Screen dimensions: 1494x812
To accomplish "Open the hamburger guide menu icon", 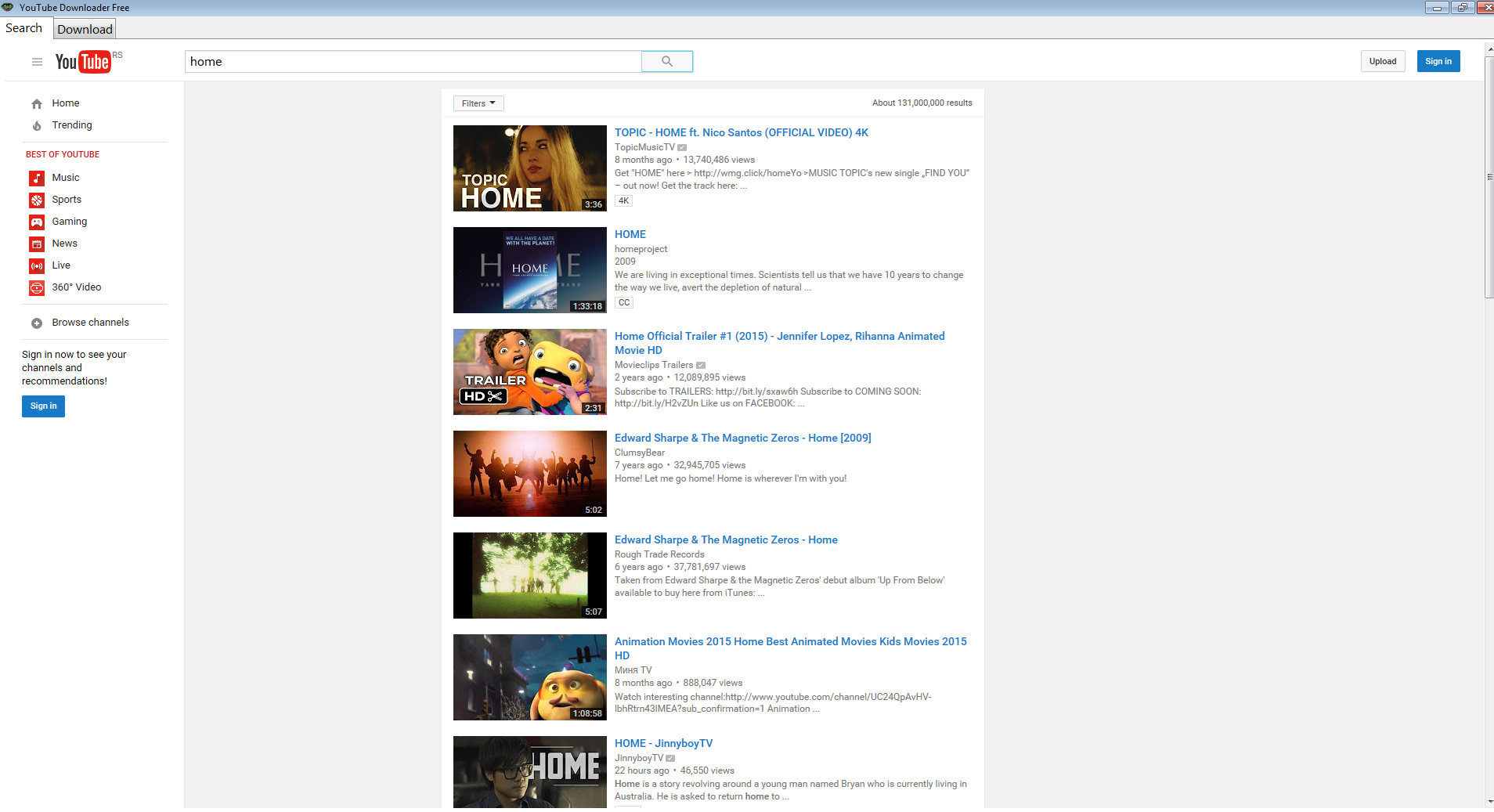I will click(x=37, y=62).
